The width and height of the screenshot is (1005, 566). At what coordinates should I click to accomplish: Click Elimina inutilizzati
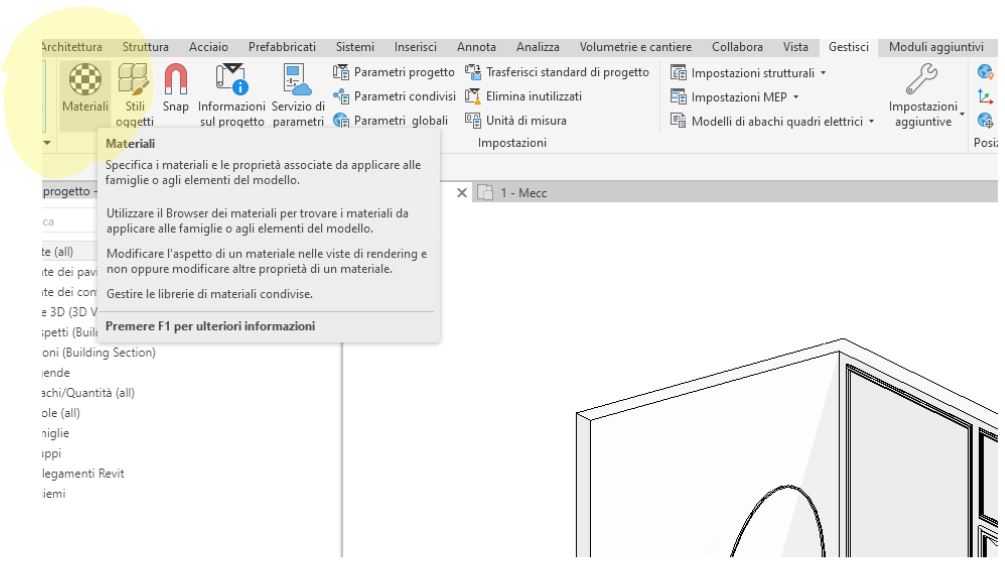[x=523, y=96]
